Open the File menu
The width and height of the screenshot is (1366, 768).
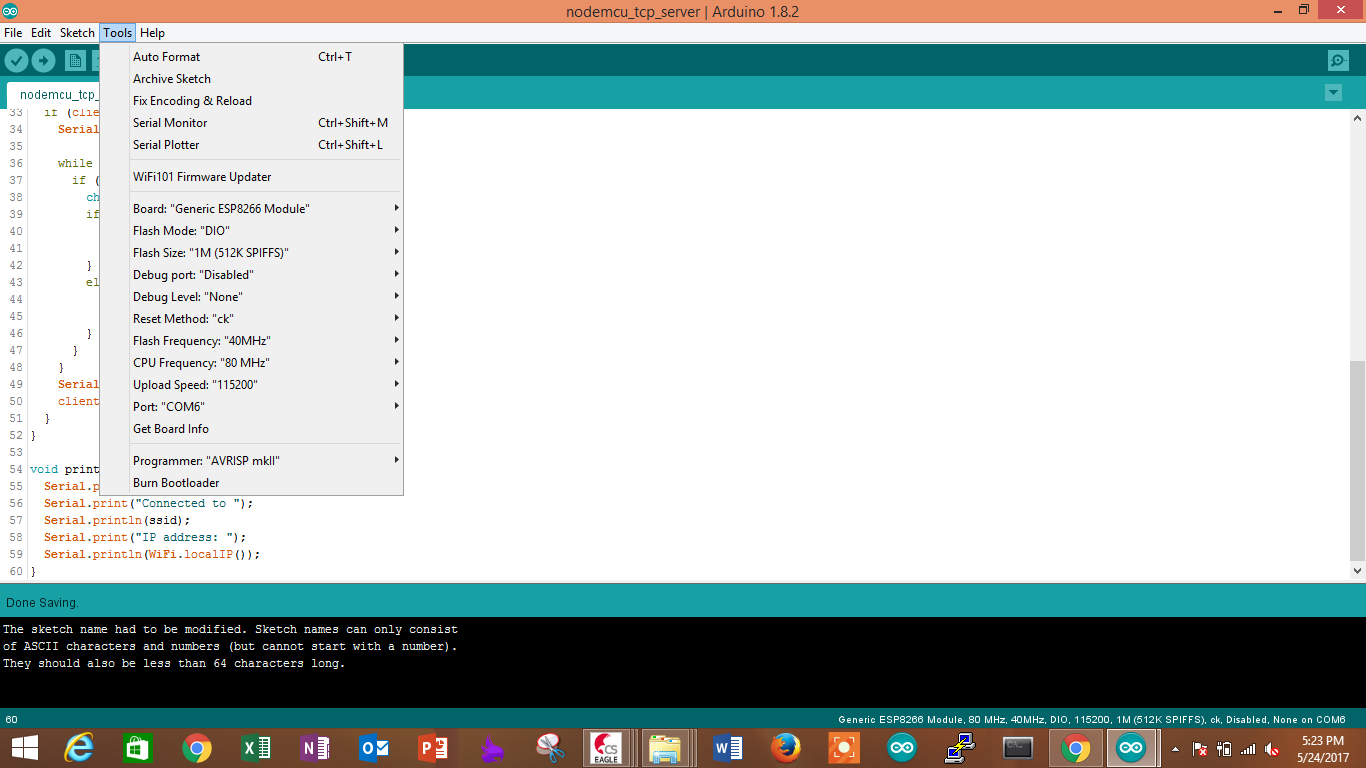[x=13, y=33]
